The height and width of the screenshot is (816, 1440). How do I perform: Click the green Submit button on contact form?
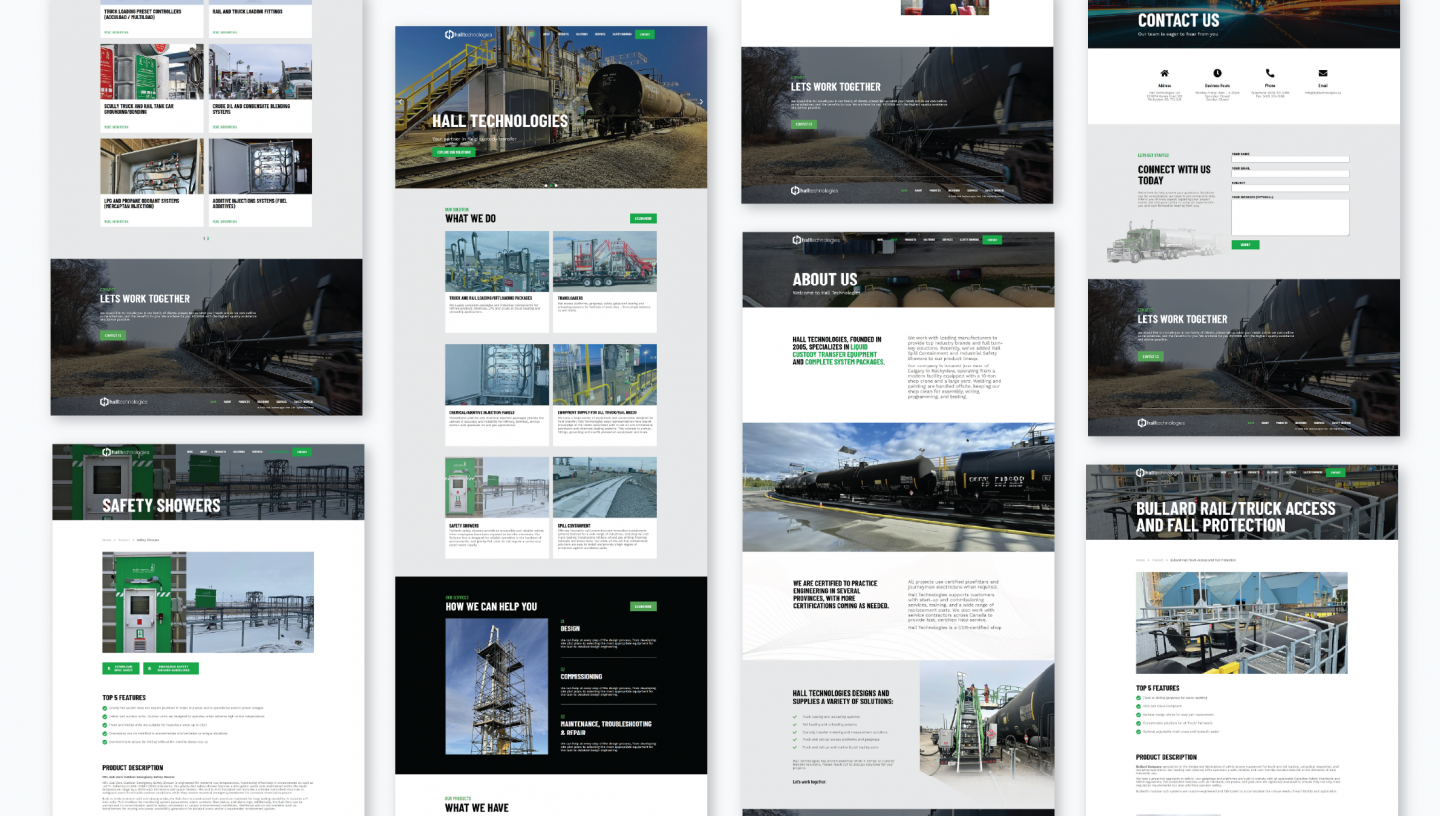point(1245,244)
